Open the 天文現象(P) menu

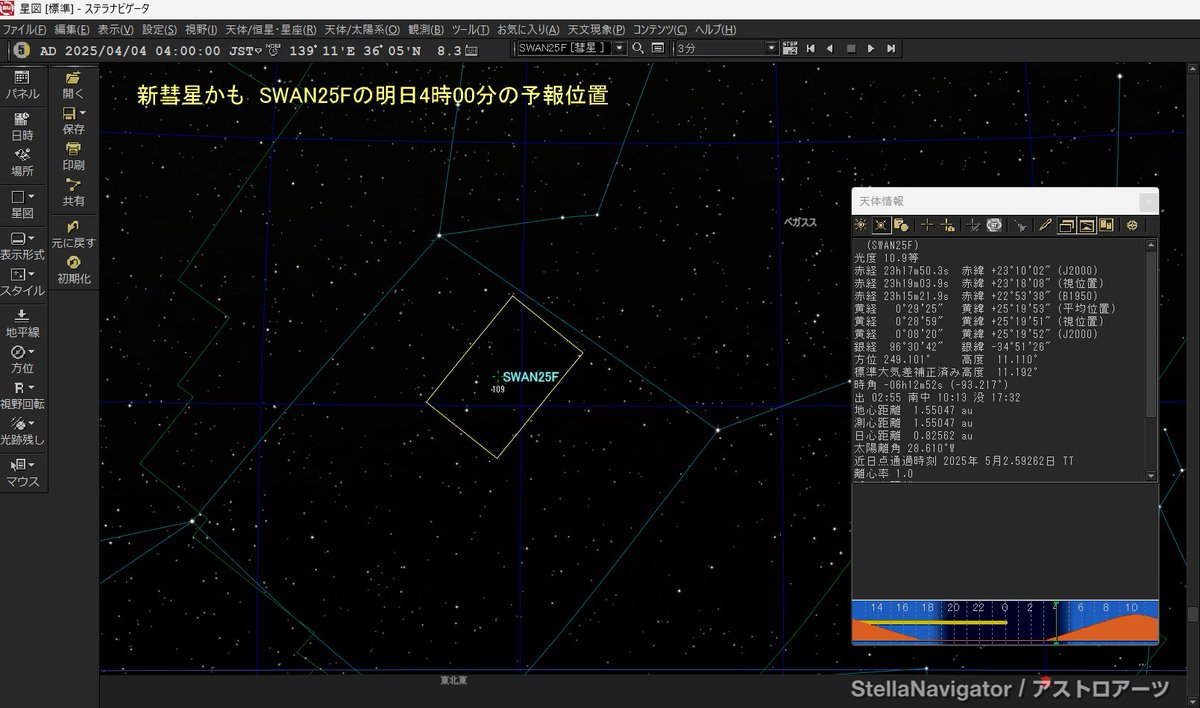[597, 29]
